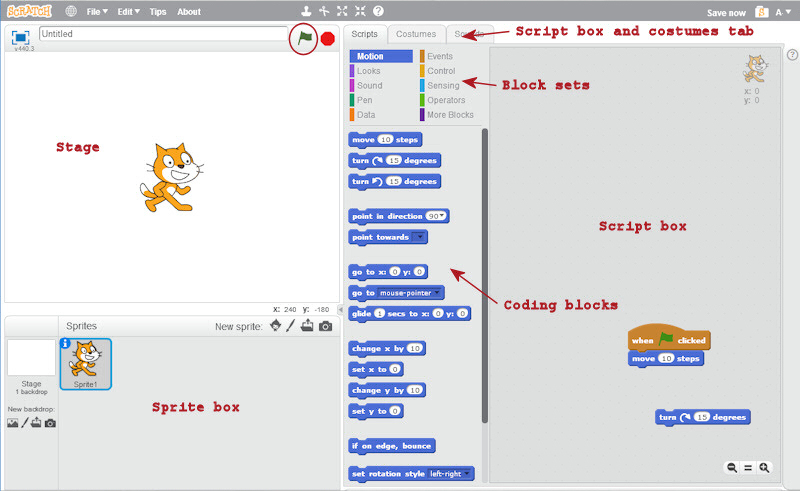This screenshot has width=800, height=491.
Task: Open My Stuff folder icon
Action: click(x=762, y=12)
